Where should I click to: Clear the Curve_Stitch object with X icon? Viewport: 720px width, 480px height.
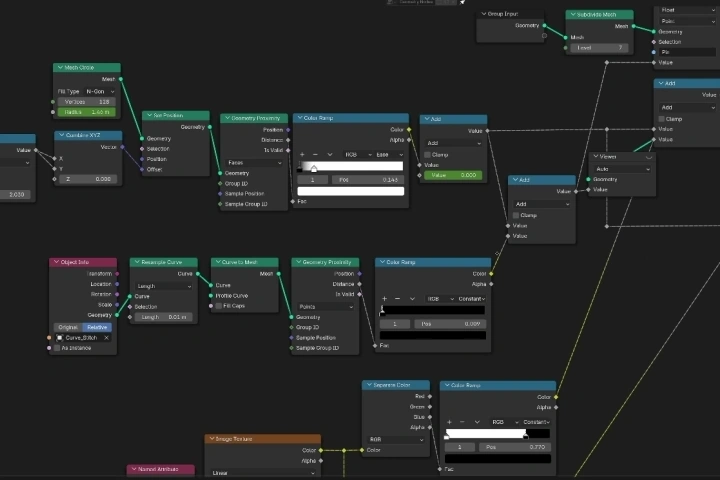coord(107,338)
